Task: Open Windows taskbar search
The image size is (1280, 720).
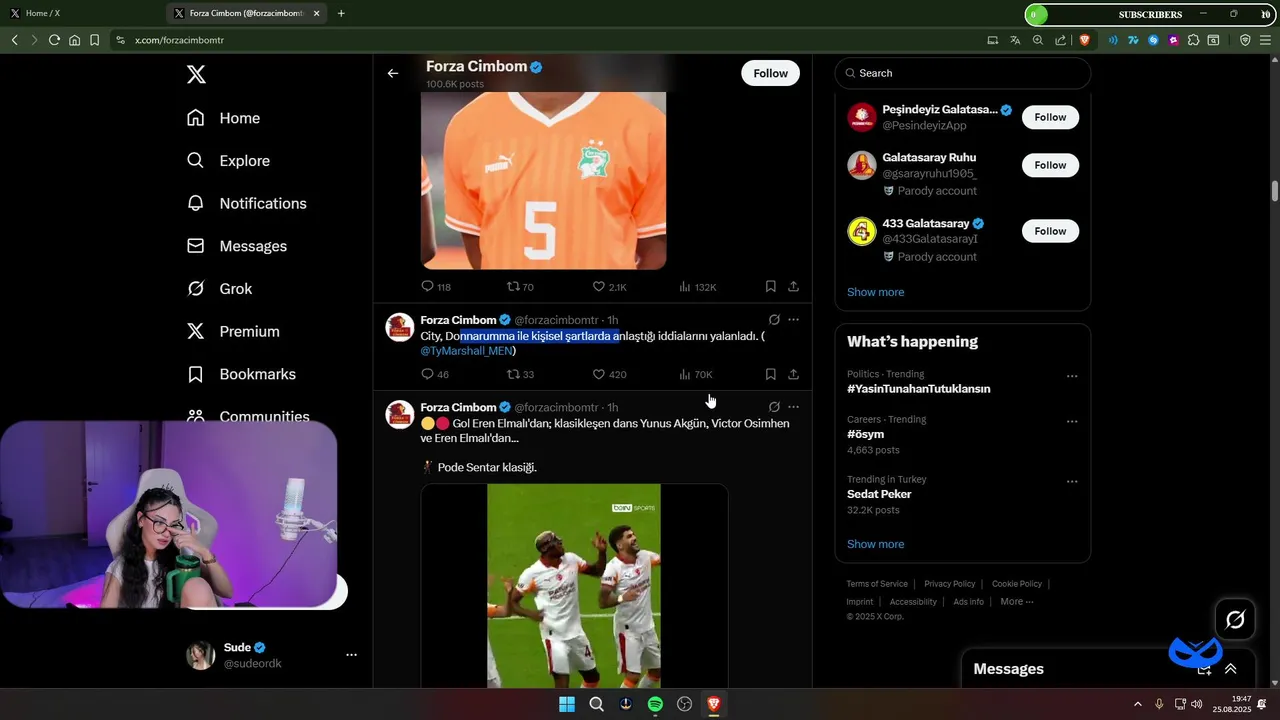Action: [597, 704]
